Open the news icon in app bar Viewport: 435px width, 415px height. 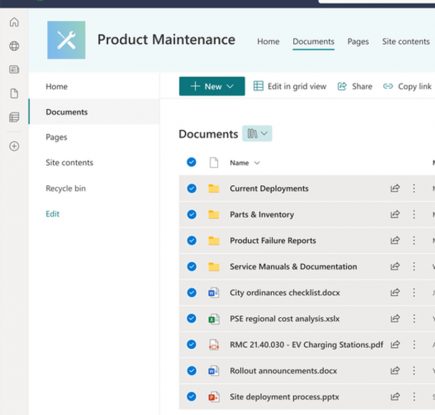(x=14, y=69)
